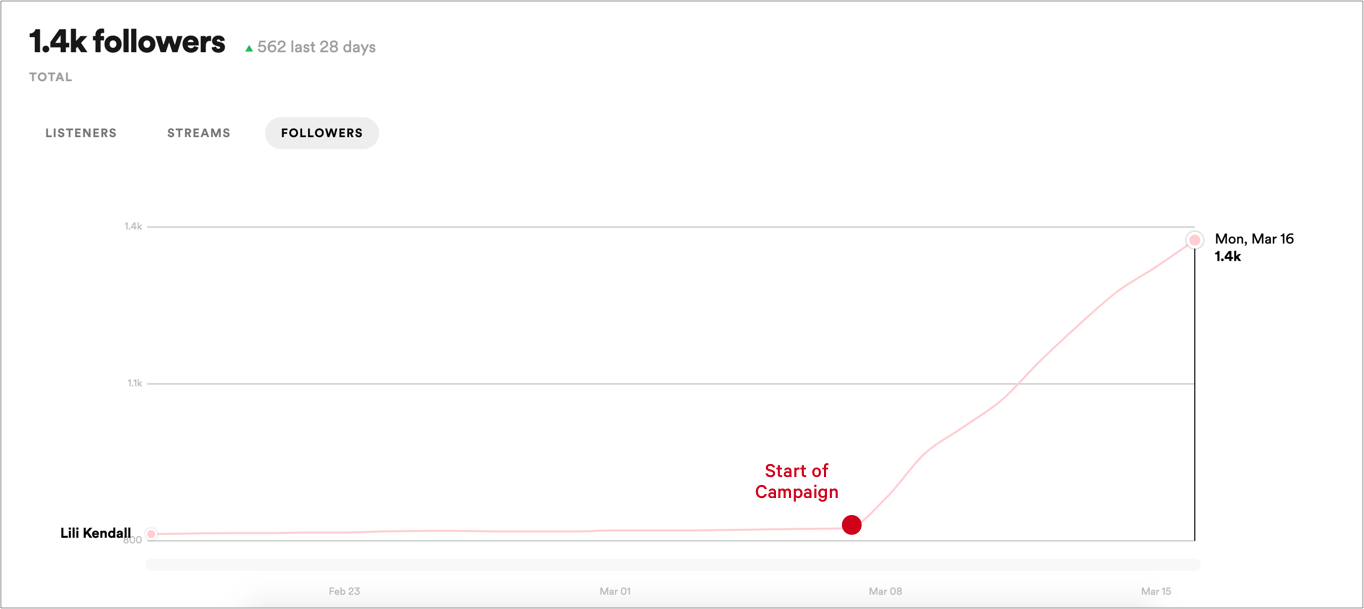Screen dimensions: 1364x609
Task: Select the Followers tab
Action: [321, 133]
